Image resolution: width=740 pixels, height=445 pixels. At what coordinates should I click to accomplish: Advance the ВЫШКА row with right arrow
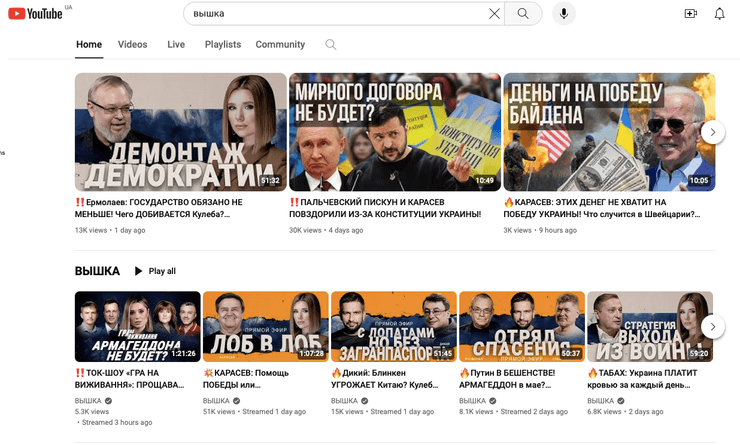pos(713,327)
